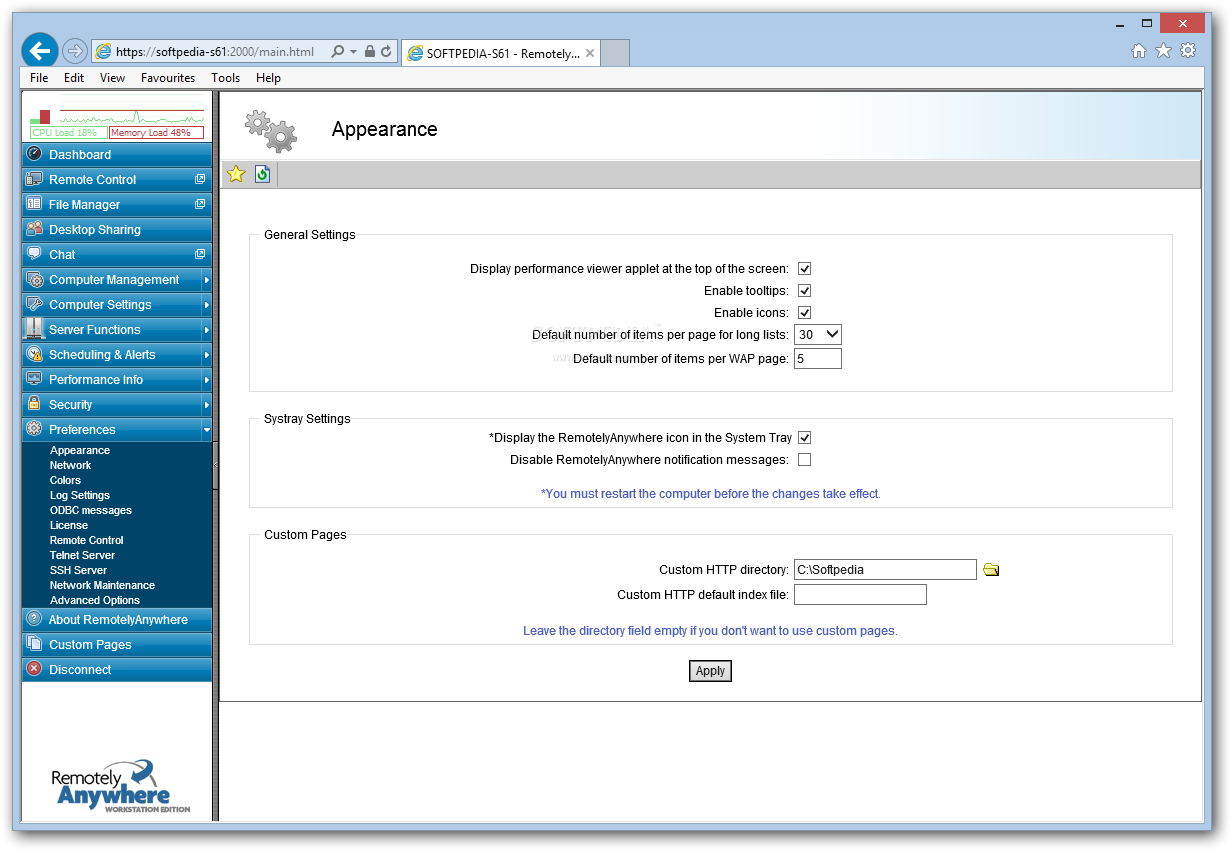Open address bar search dropdown arrow
This screenshot has height=851, width=1232.
[353, 51]
